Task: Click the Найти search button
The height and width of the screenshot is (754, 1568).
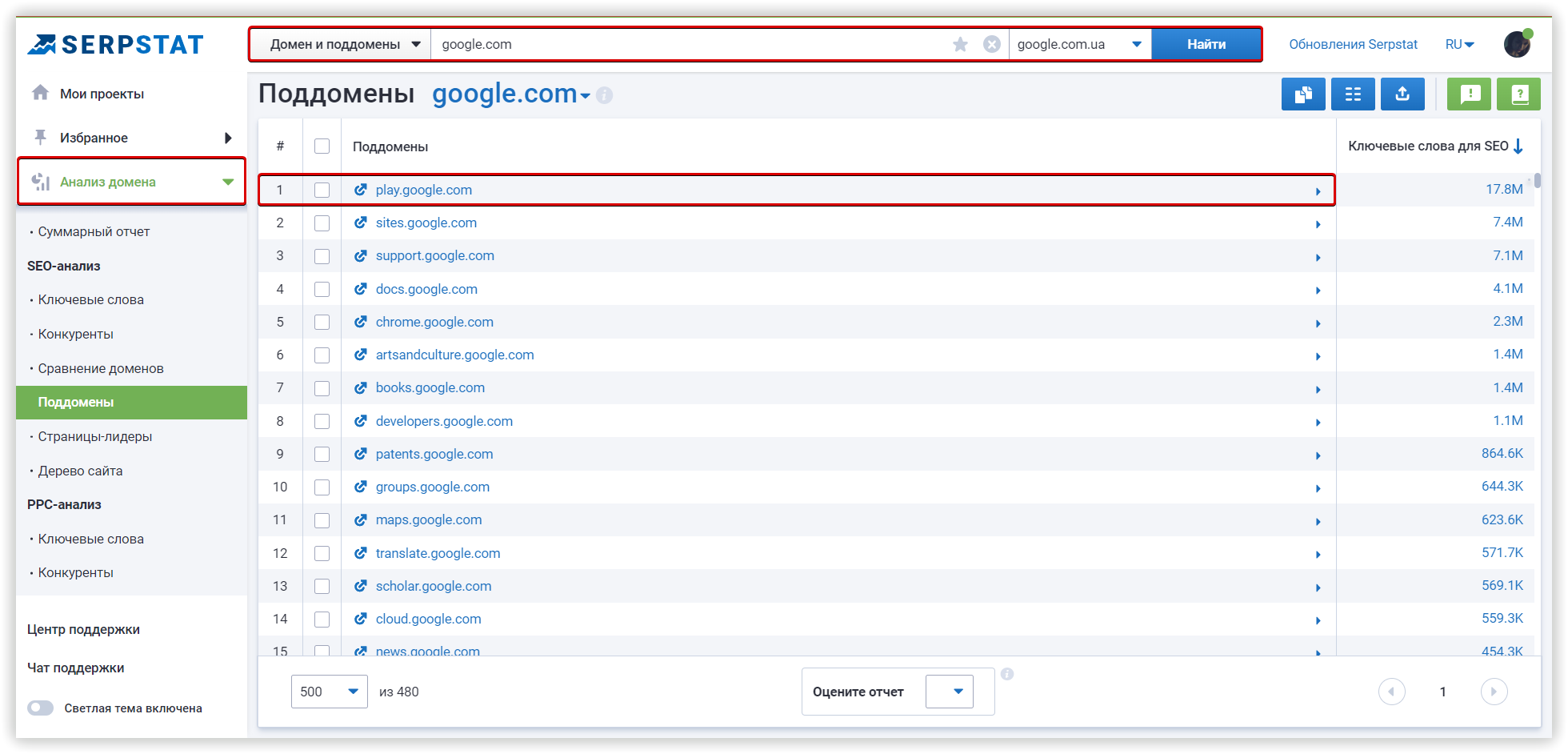Action: click(1206, 44)
